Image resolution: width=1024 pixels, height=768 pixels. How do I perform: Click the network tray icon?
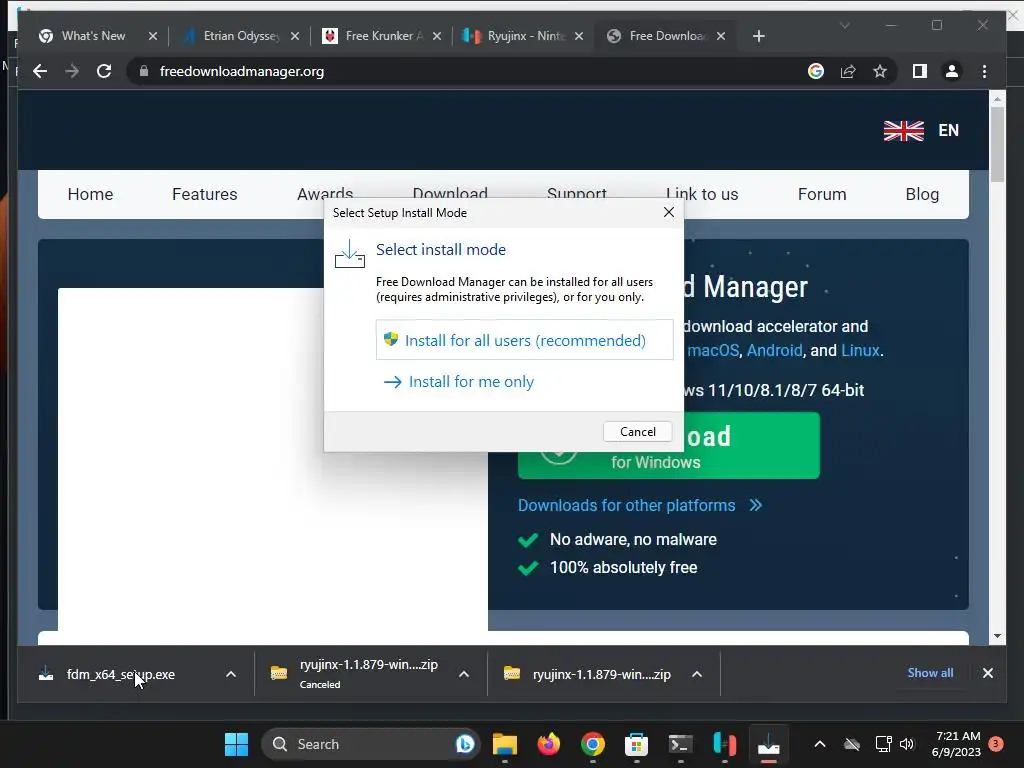click(883, 744)
